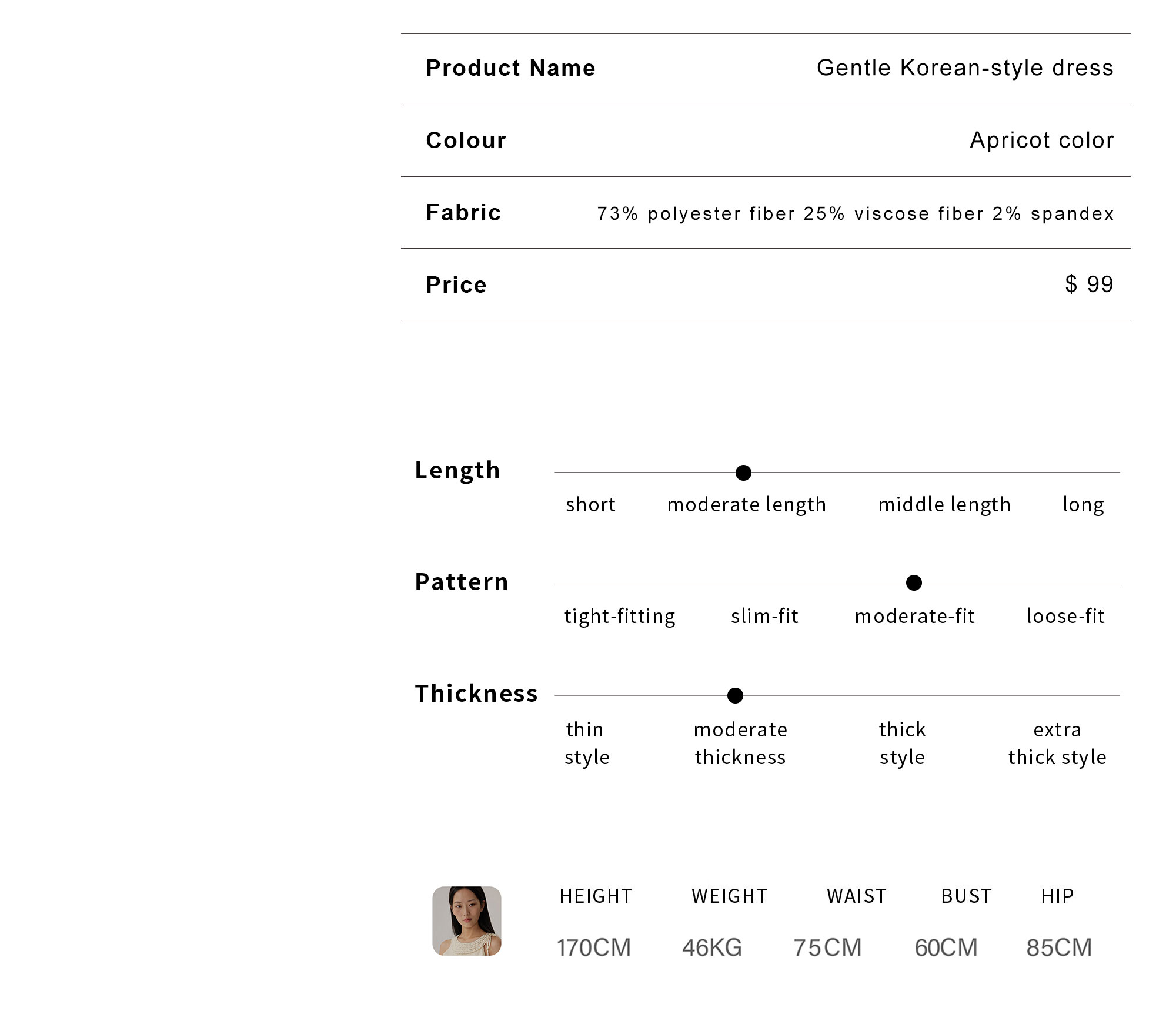Click the '$ 99' price value
The height and width of the screenshot is (1018, 1176).
click(1089, 284)
